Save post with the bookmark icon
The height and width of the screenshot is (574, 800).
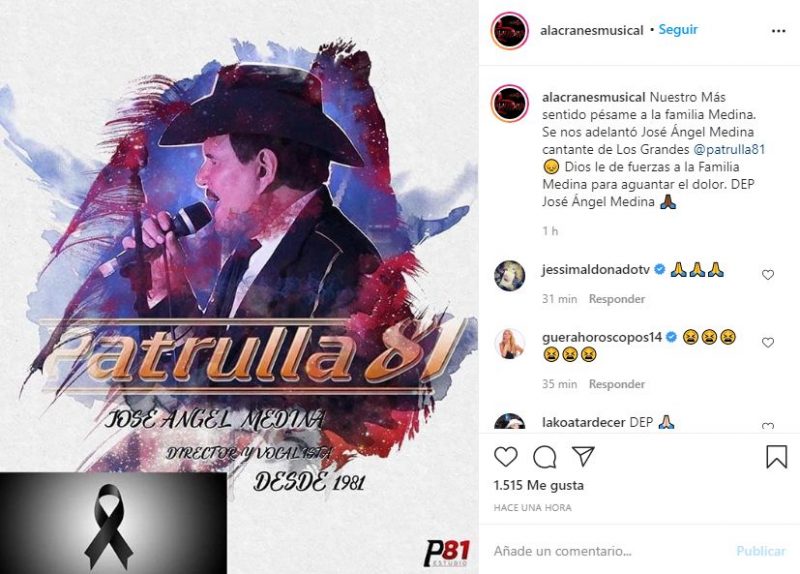777,457
